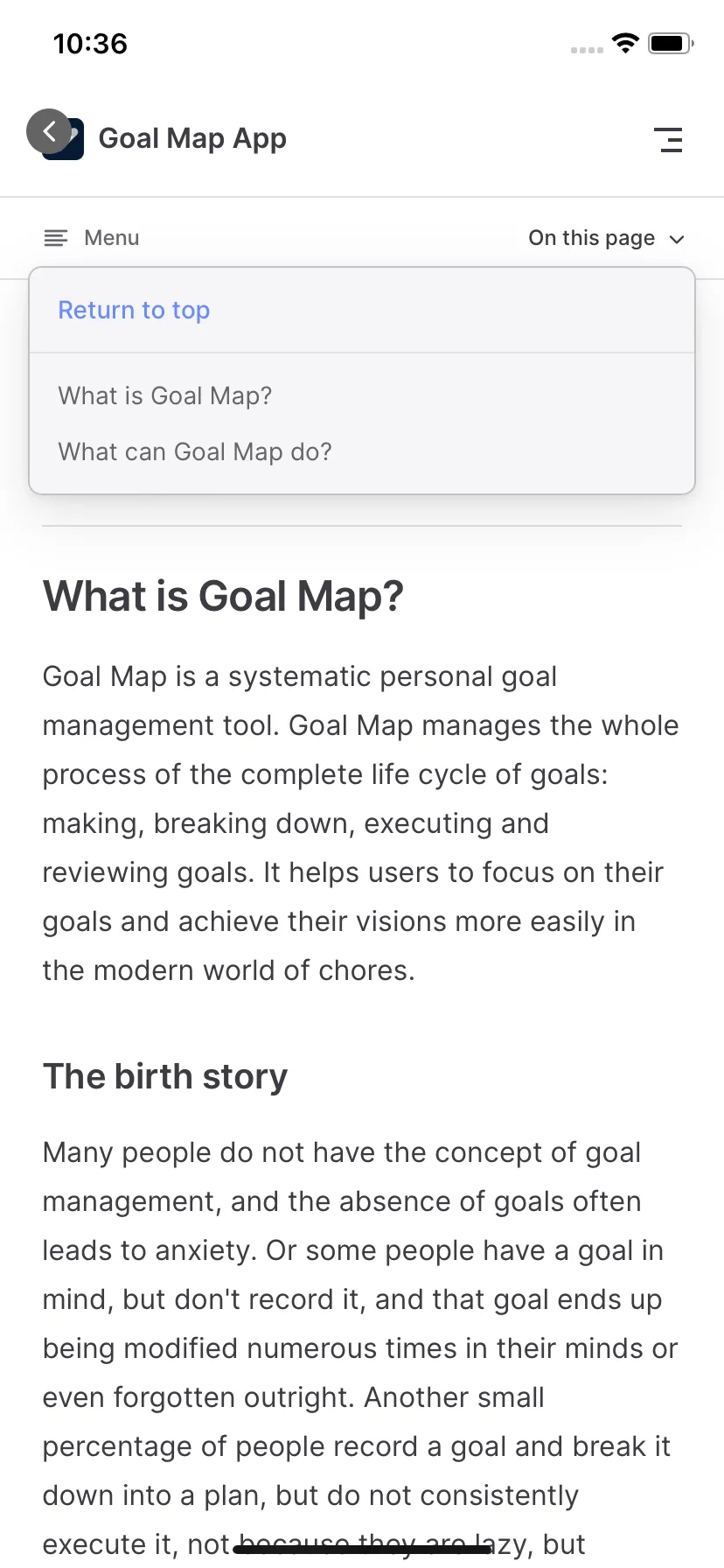Choose What can Goal Map do? entry
The height and width of the screenshot is (1568, 724).
(x=195, y=451)
